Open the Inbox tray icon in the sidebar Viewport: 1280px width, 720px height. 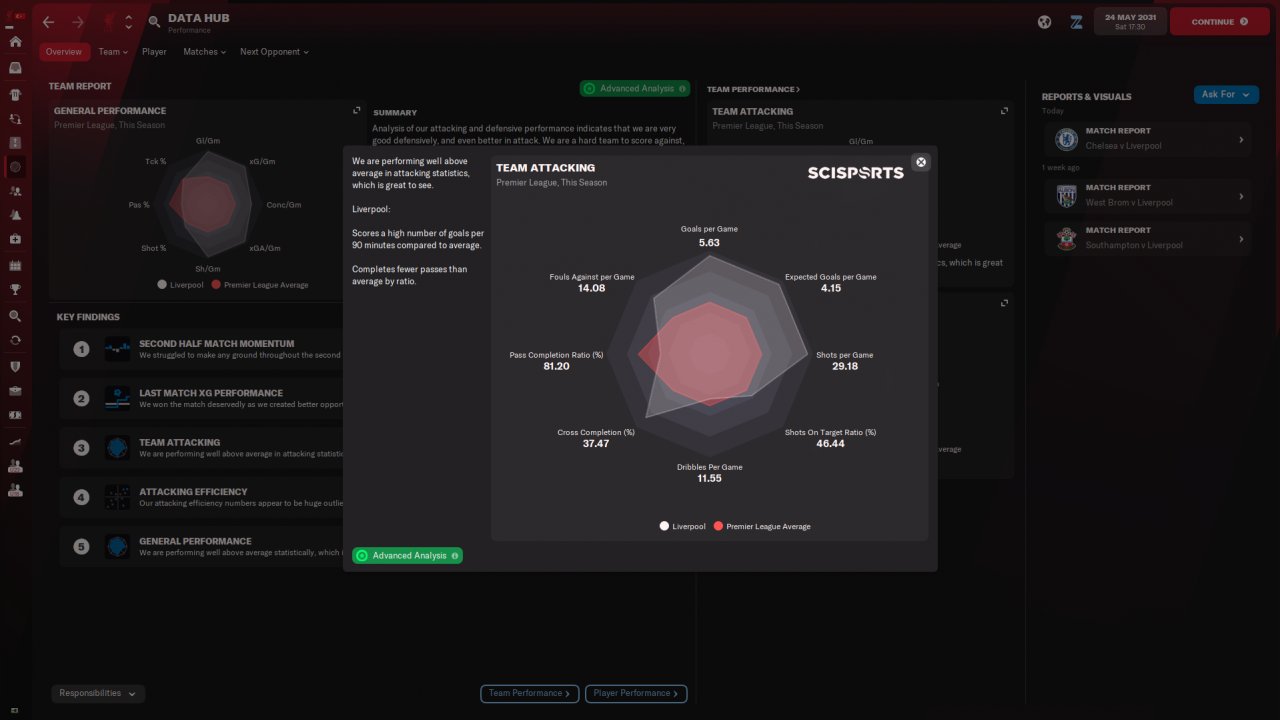[x=15, y=68]
